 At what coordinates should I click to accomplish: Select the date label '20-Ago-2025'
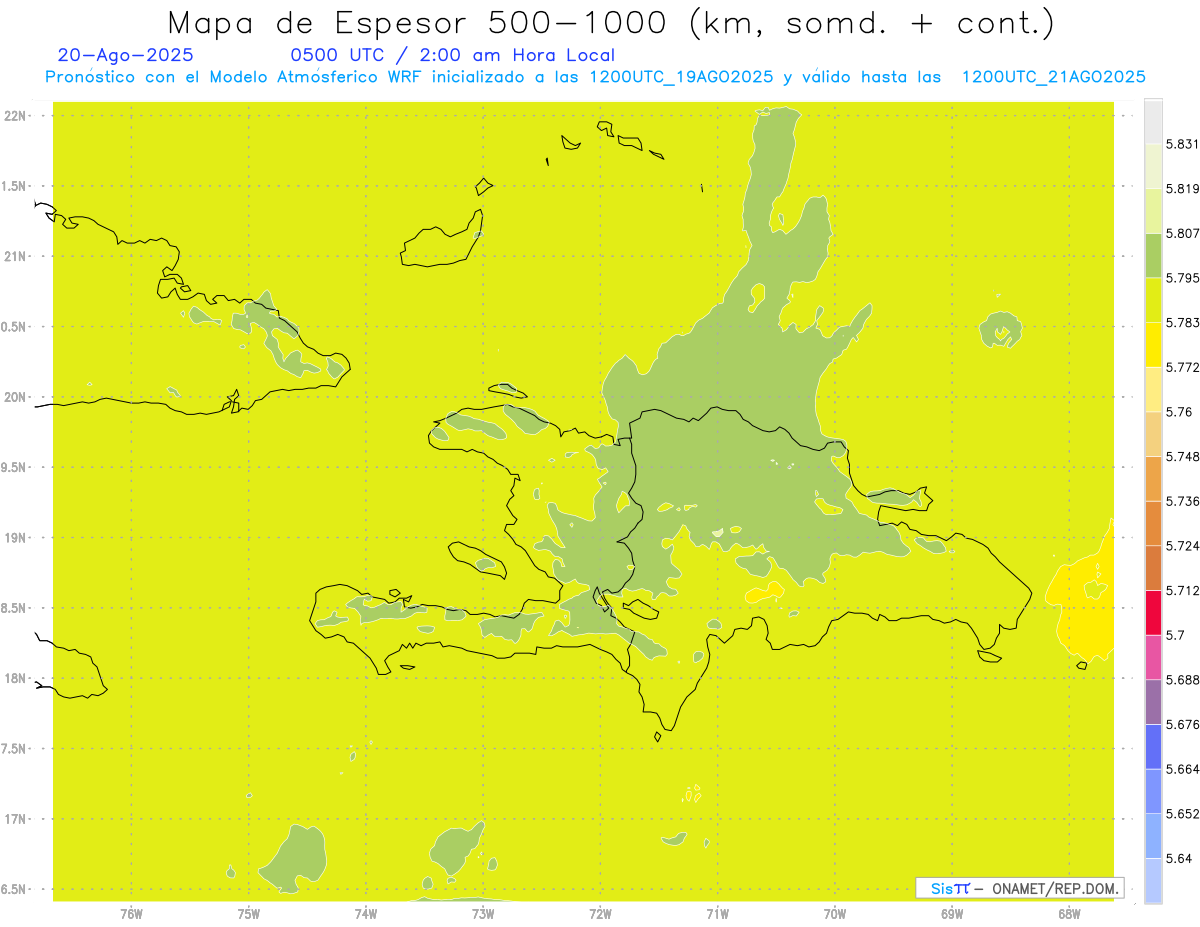[x=126, y=55]
